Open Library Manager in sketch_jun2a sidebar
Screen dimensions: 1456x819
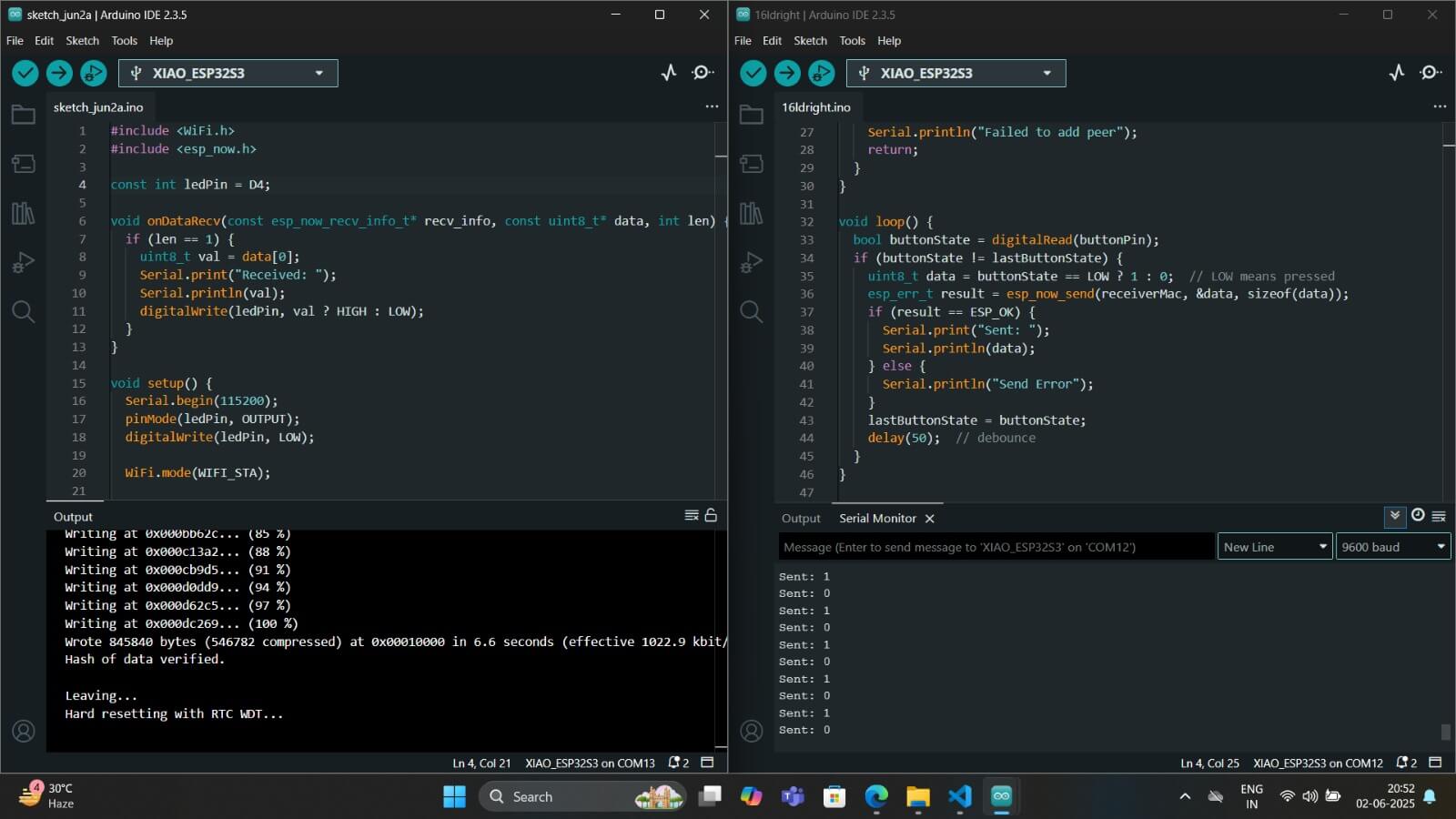(24, 213)
